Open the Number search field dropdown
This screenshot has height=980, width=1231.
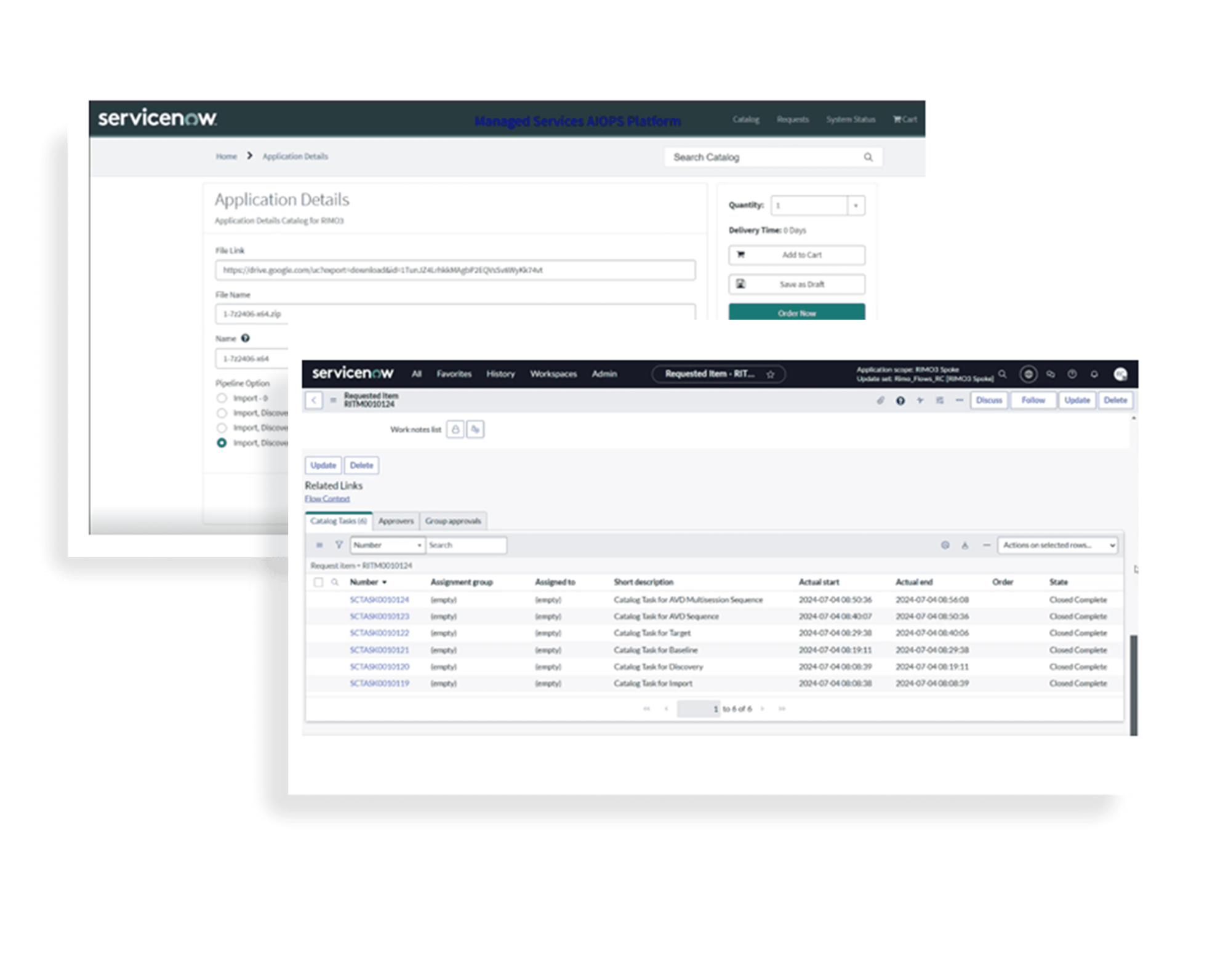[x=387, y=545]
